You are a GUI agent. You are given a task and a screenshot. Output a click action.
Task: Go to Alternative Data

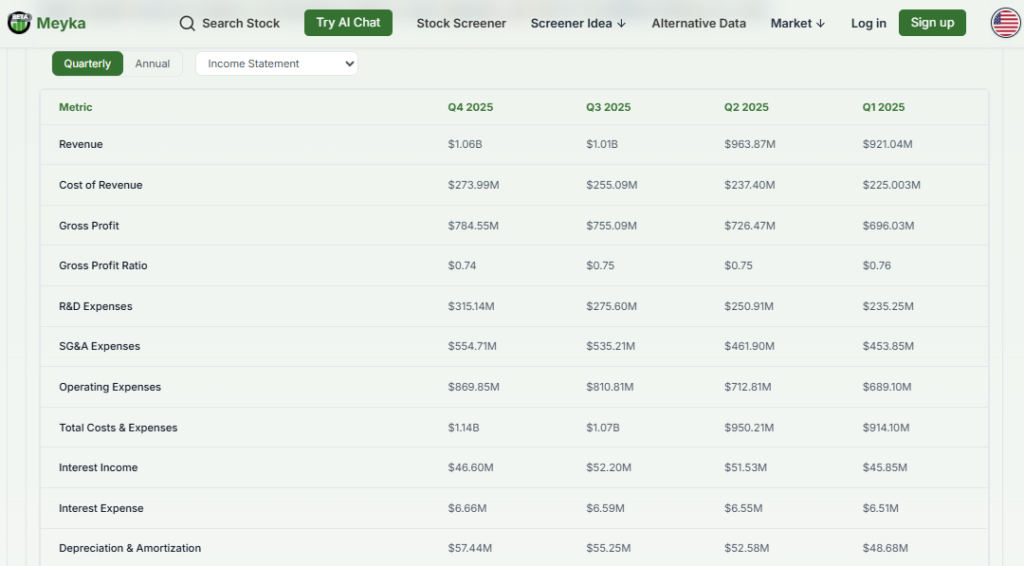click(x=698, y=23)
